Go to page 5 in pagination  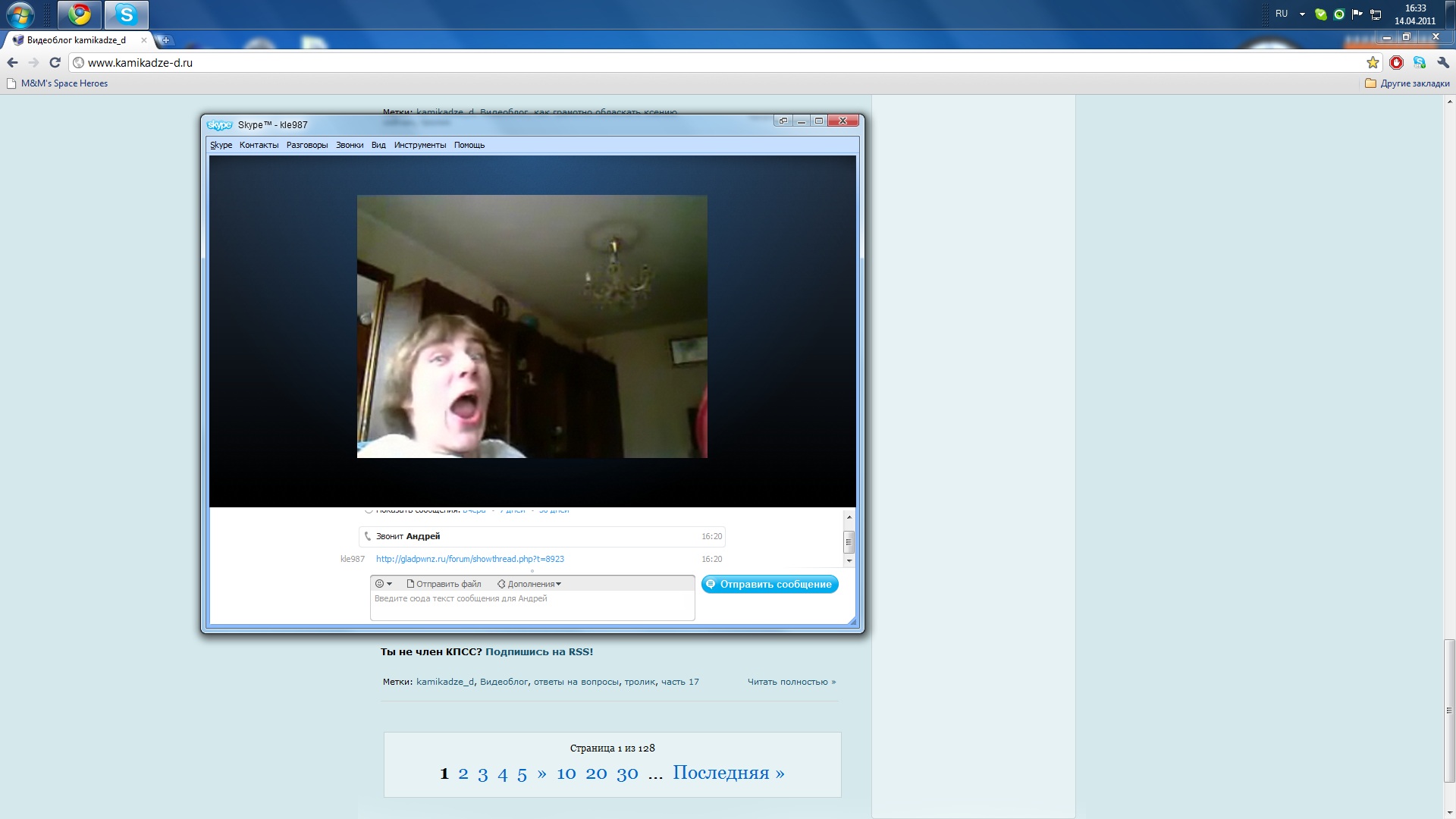[x=522, y=773]
